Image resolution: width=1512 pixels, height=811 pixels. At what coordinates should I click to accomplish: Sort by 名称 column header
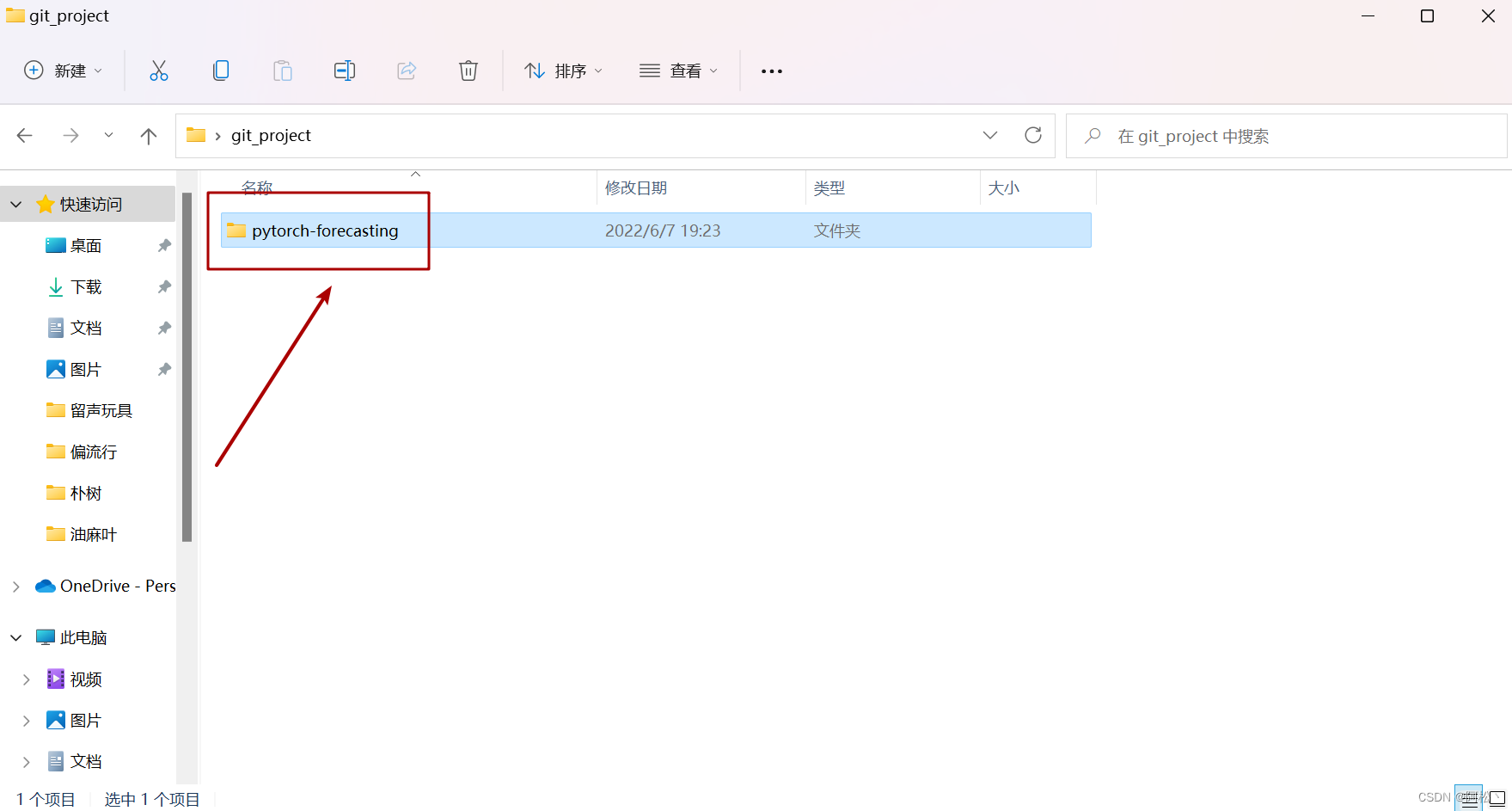(257, 187)
